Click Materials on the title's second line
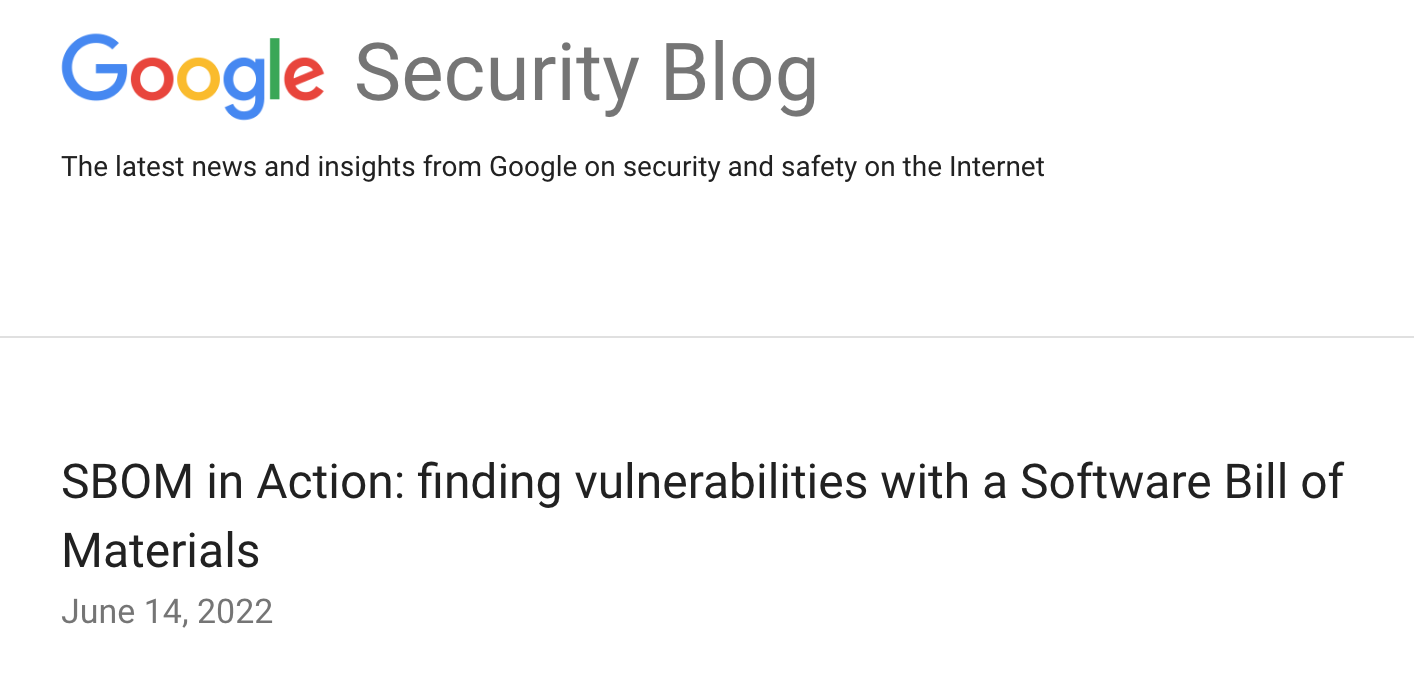 click(x=160, y=551)
